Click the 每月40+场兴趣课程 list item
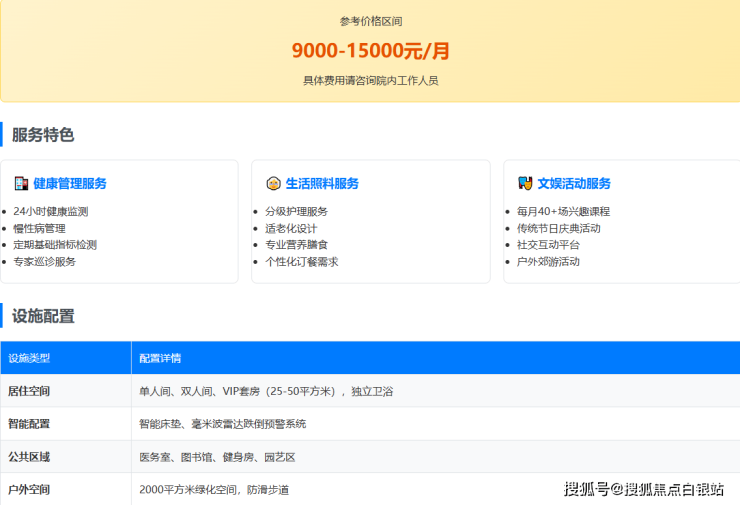This screenshot has width=740, height=505. click(x=563, y=212)
